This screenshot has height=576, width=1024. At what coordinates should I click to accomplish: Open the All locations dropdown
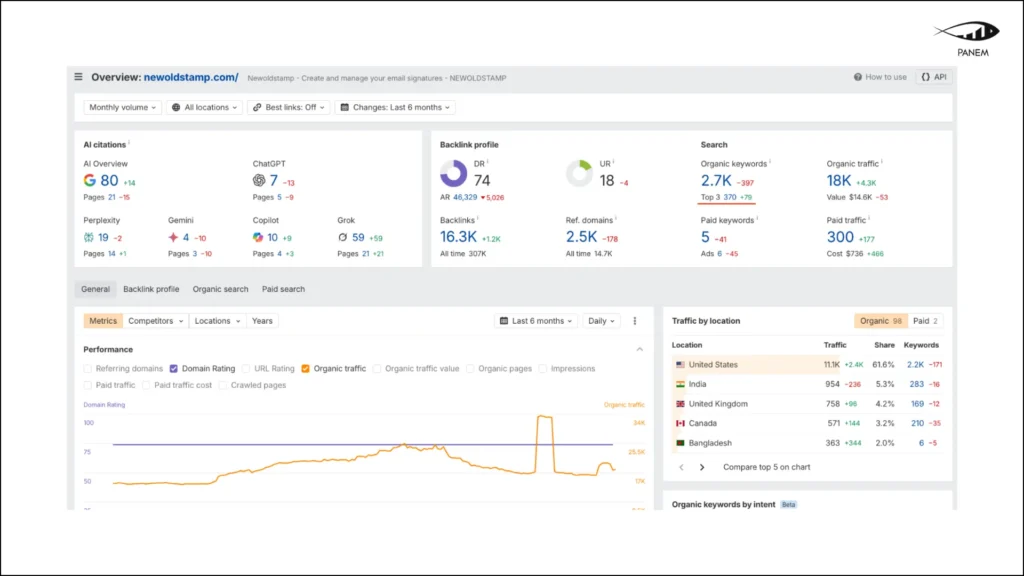[204, 108]
